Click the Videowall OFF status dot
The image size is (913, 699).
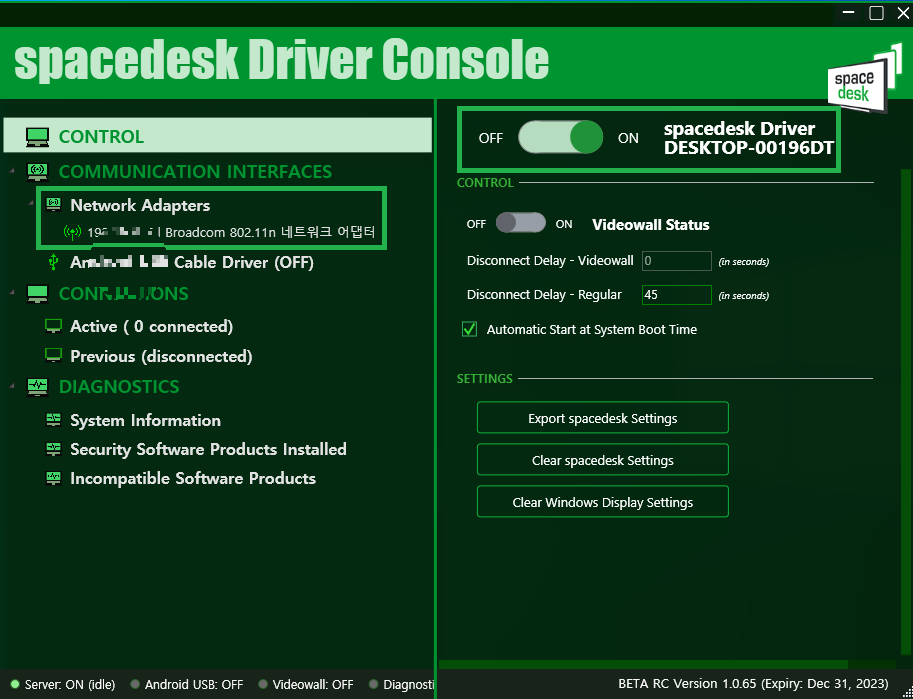pos(263,684)
